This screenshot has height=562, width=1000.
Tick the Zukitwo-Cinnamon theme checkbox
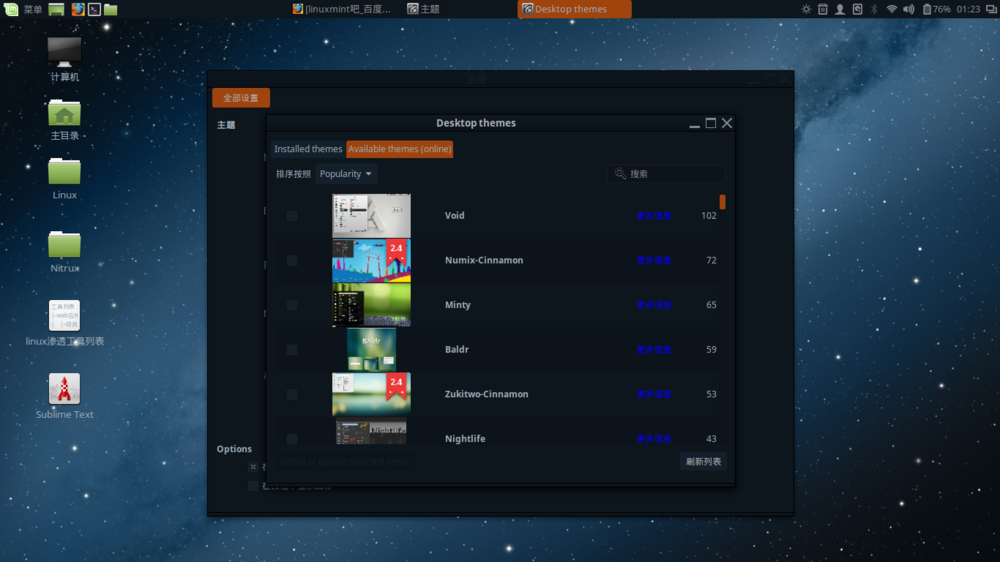(292, 394)
